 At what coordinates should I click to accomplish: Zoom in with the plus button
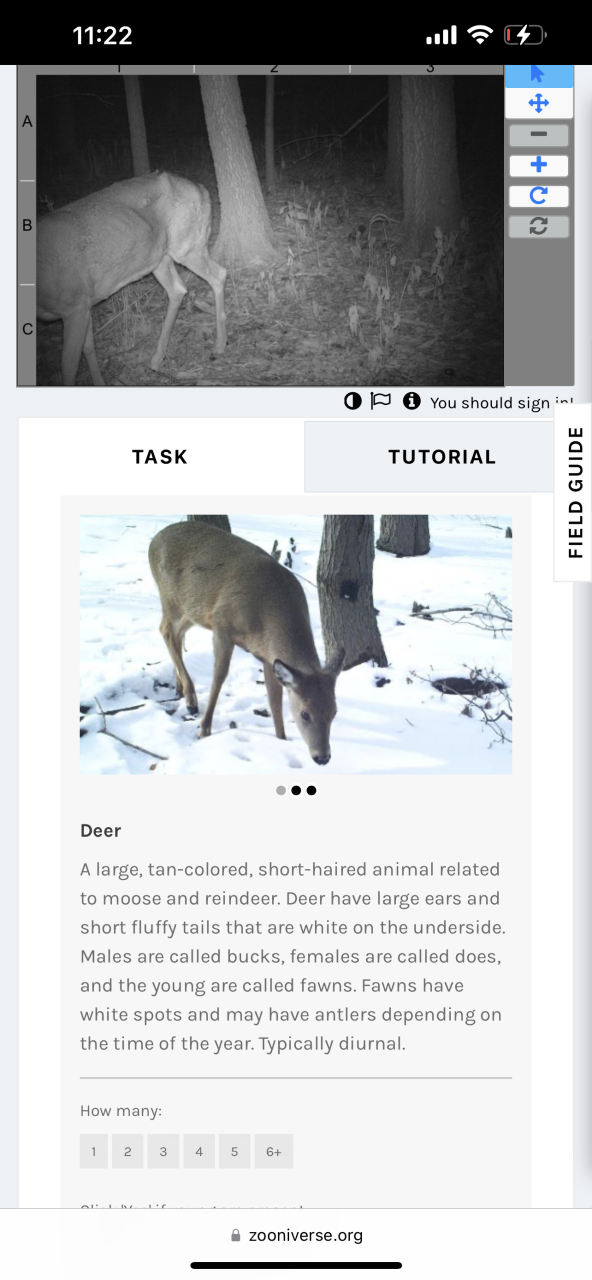[538, 166]
